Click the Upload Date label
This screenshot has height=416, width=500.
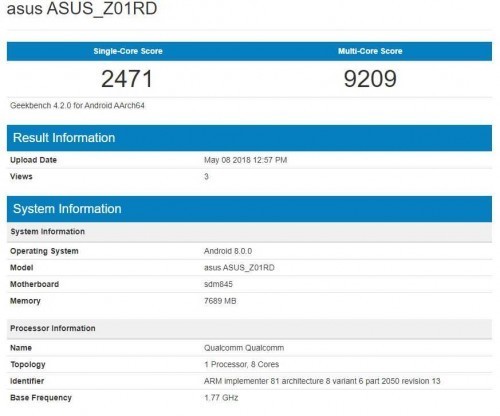tap(33, 160)
